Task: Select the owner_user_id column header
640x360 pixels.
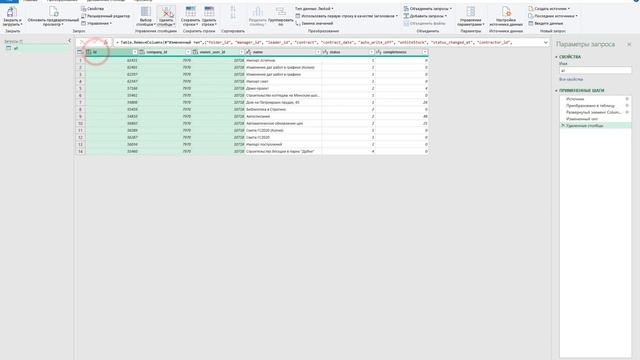Action: 212,52
